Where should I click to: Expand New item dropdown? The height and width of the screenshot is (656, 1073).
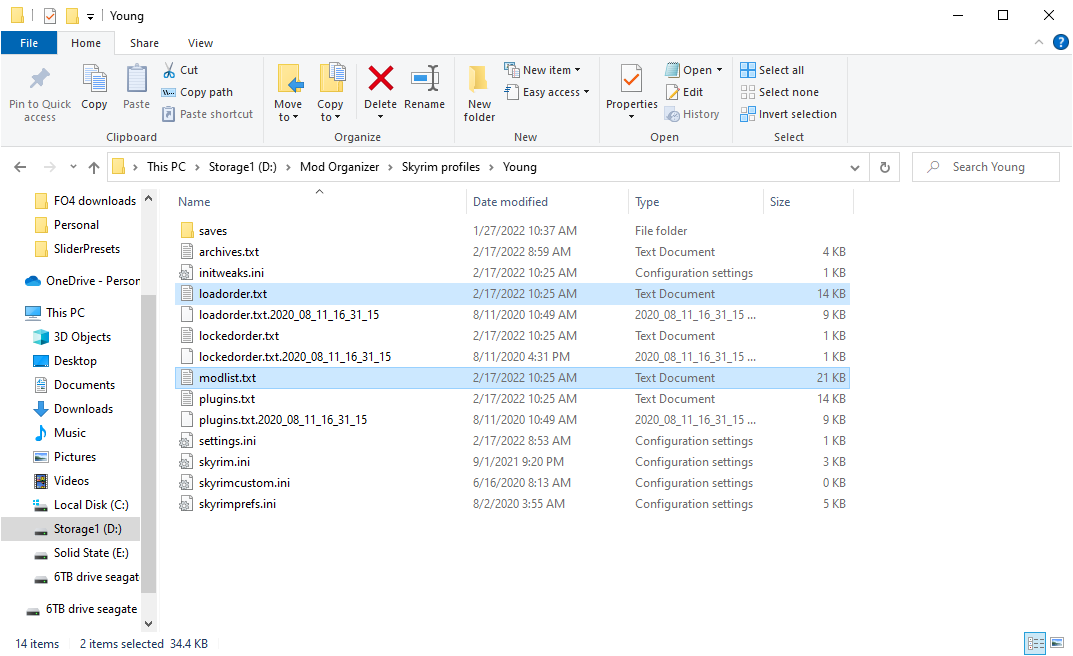pos(578,70)
